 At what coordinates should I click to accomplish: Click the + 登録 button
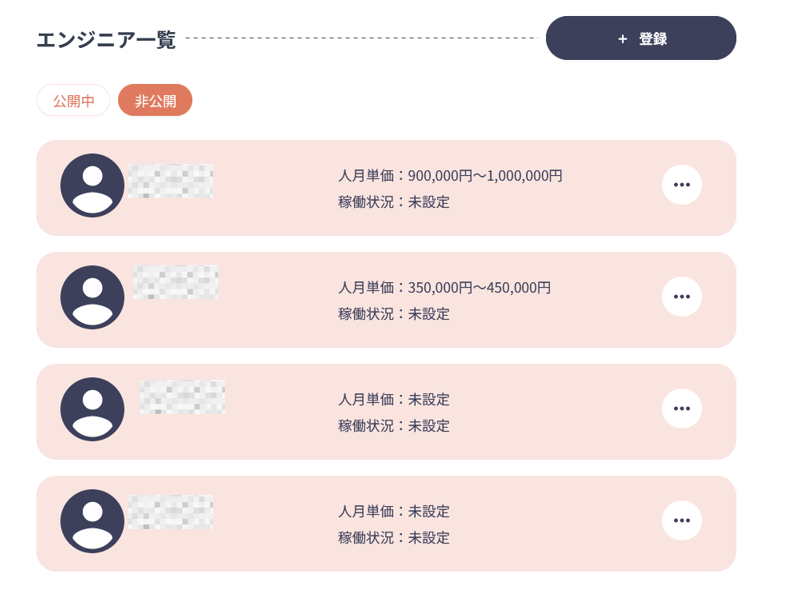pyautogui.click(x=641, y=38)
